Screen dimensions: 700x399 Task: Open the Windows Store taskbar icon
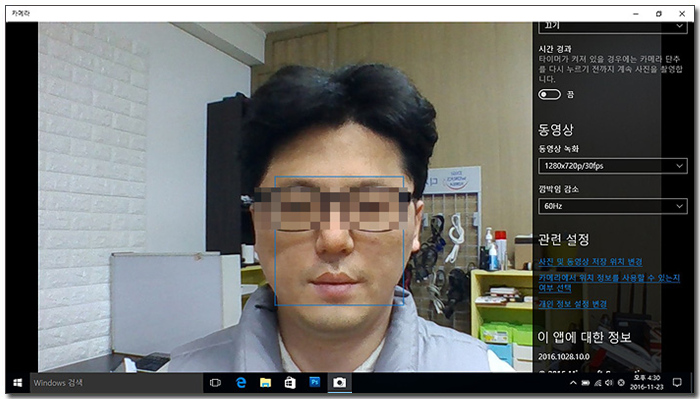(290, 382)
